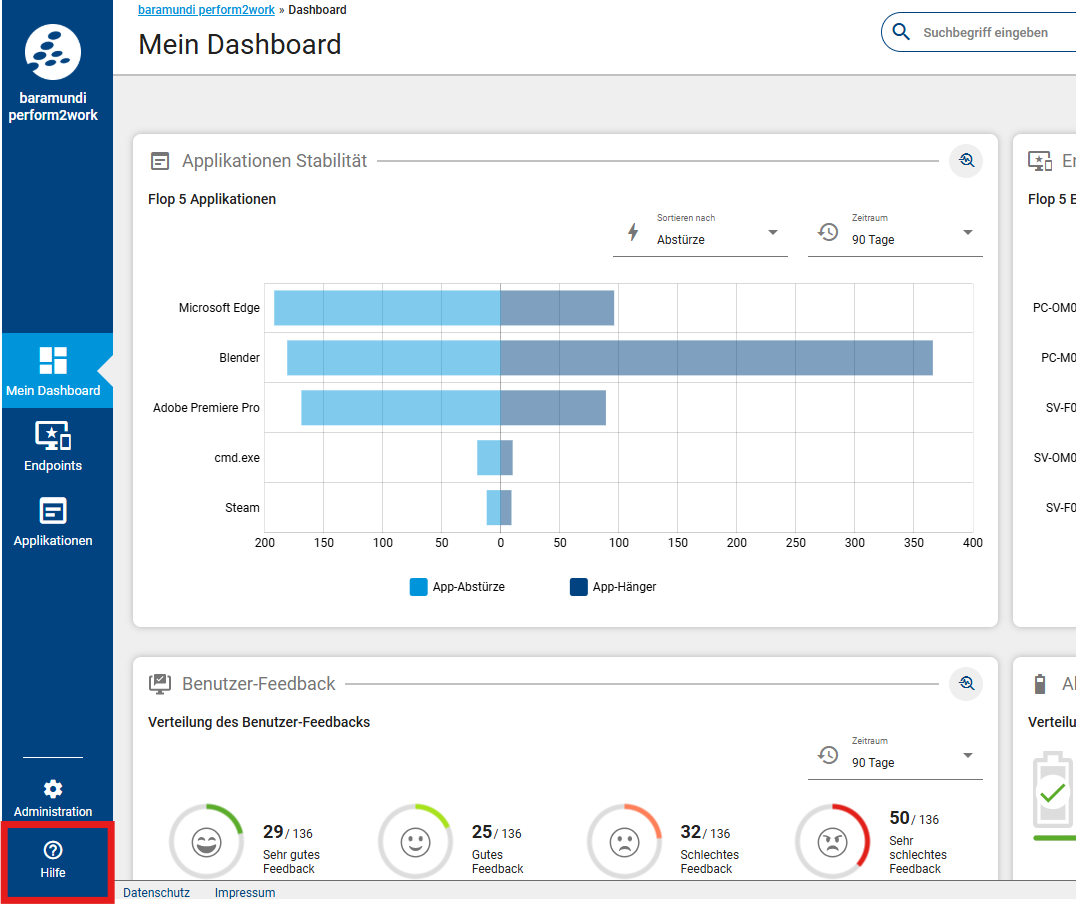Click the baramundi perform2work logo
The height and width of the screenshot is (904, 1076).
pyautogui.click(x=54, y=53)
